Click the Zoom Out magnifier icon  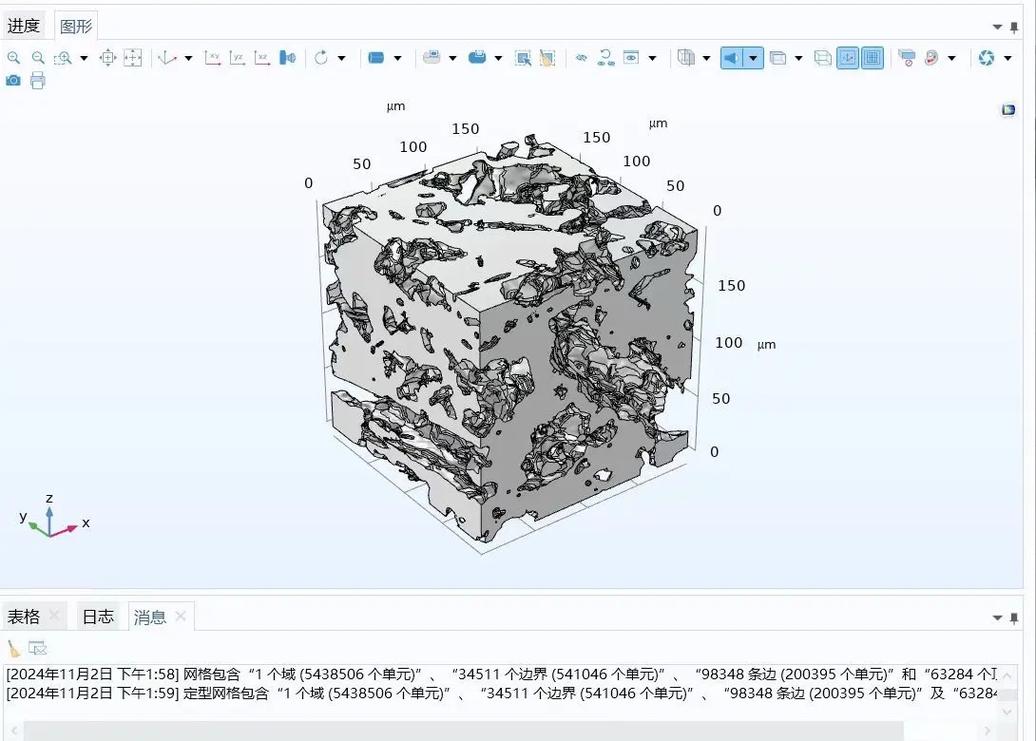38,58
